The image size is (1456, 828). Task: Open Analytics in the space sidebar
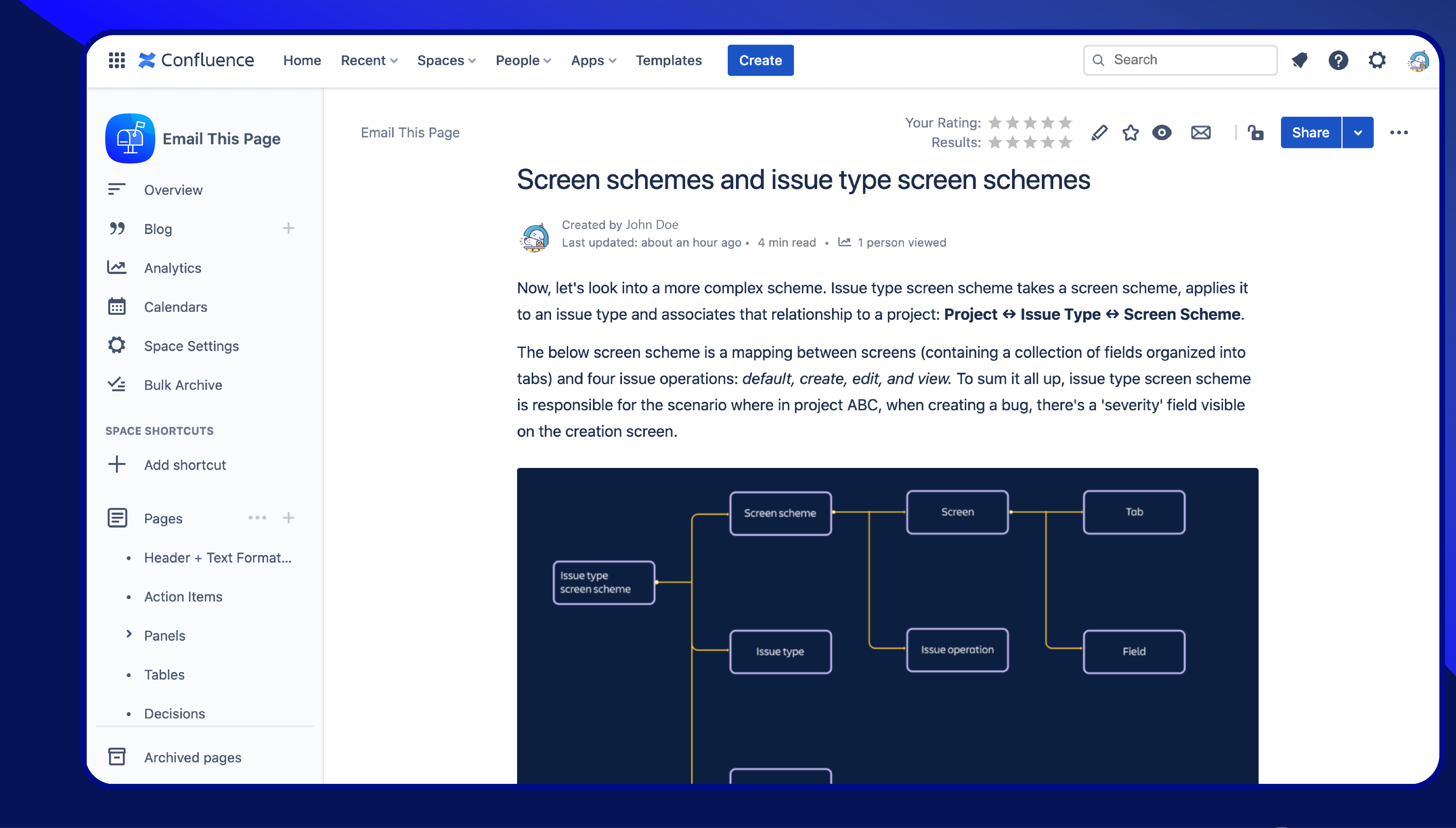[172, 268]
